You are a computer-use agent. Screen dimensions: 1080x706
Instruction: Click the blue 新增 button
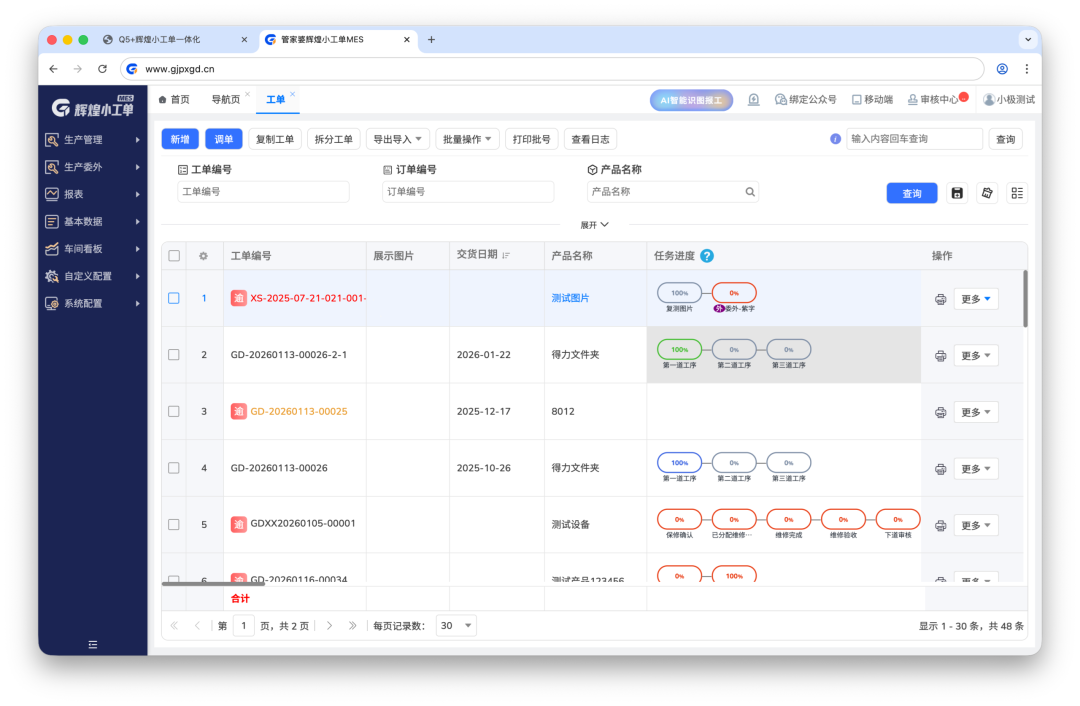[x=180, y=139]
